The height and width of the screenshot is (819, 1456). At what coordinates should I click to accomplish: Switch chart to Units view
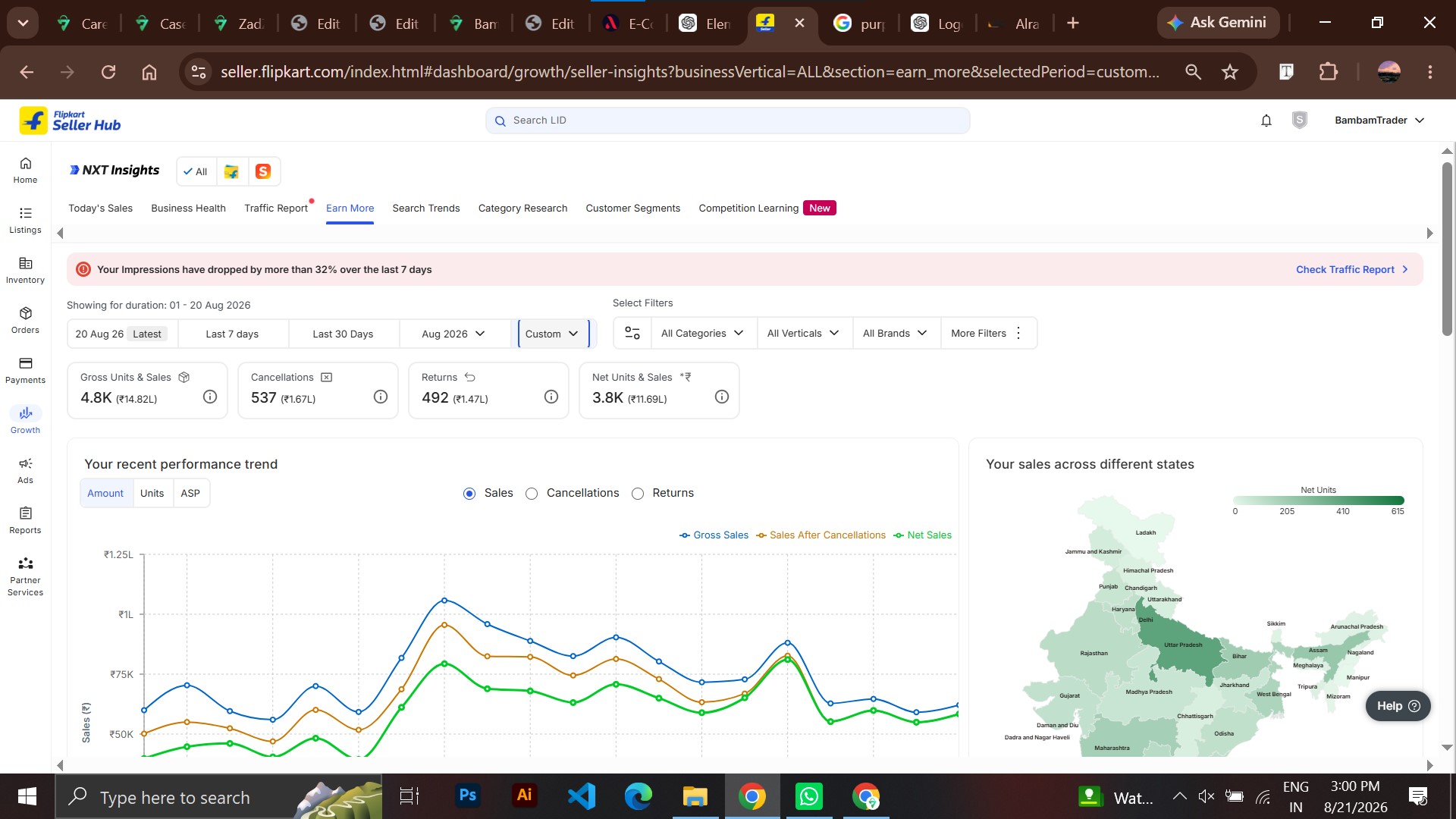point(152,493)
